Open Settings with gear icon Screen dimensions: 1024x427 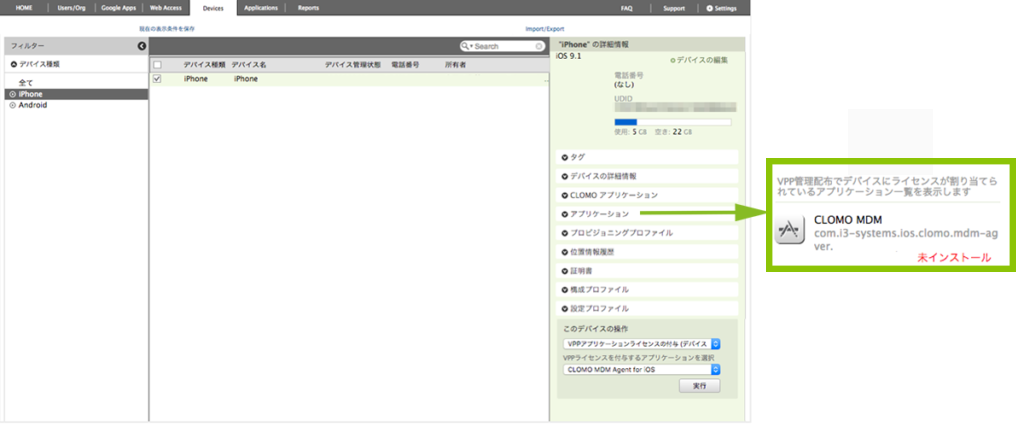point(722,8)
